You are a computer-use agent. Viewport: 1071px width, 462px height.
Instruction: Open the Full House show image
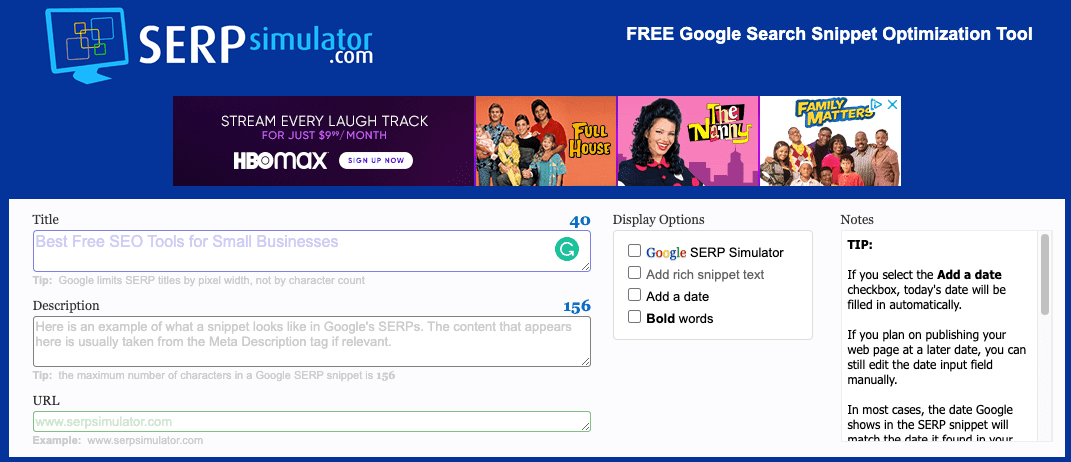545,141
